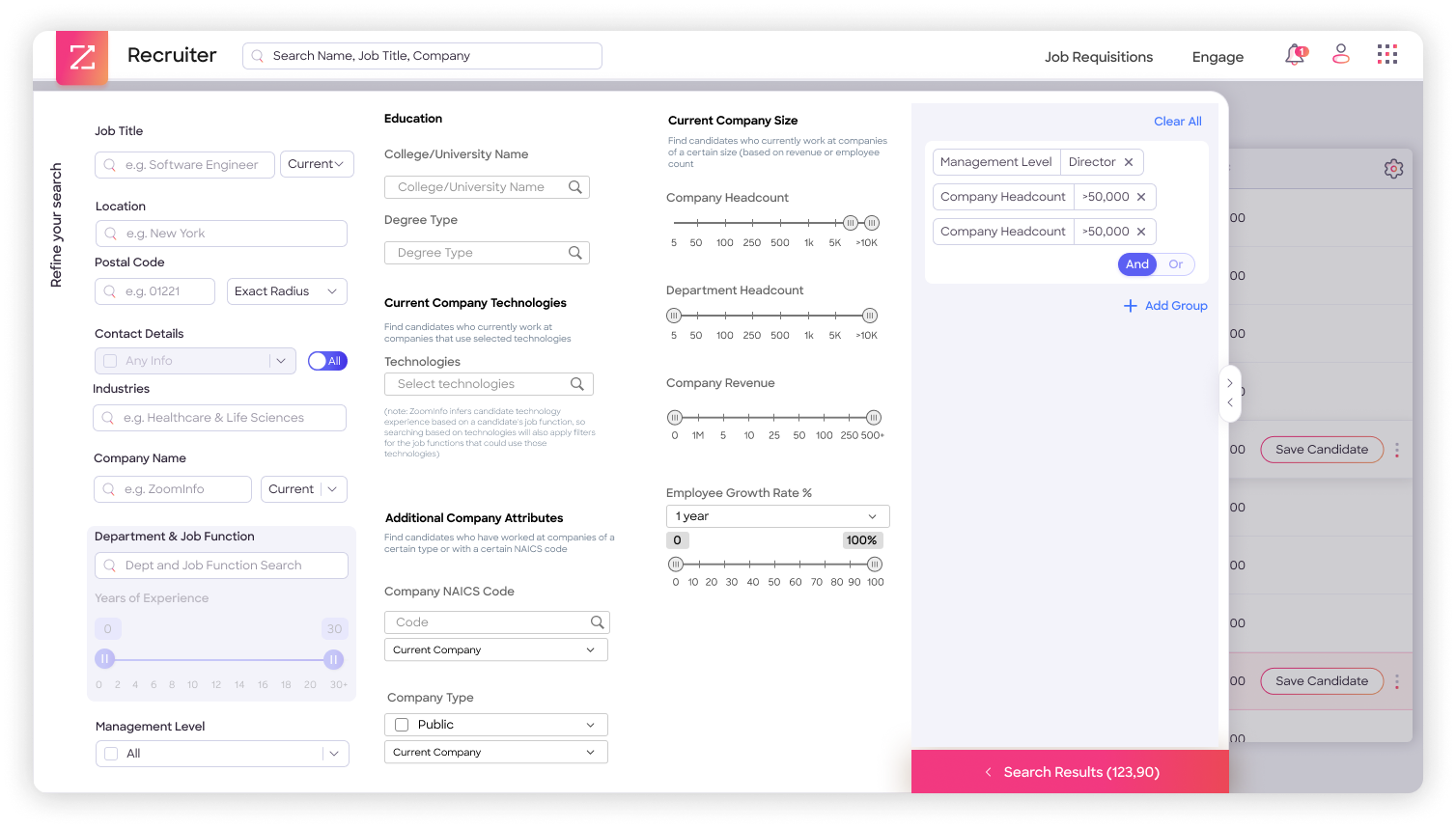Check the Public company type checkbox
Image resolution: width=1456 pixels, height=828 pixels.
[402, 725]
